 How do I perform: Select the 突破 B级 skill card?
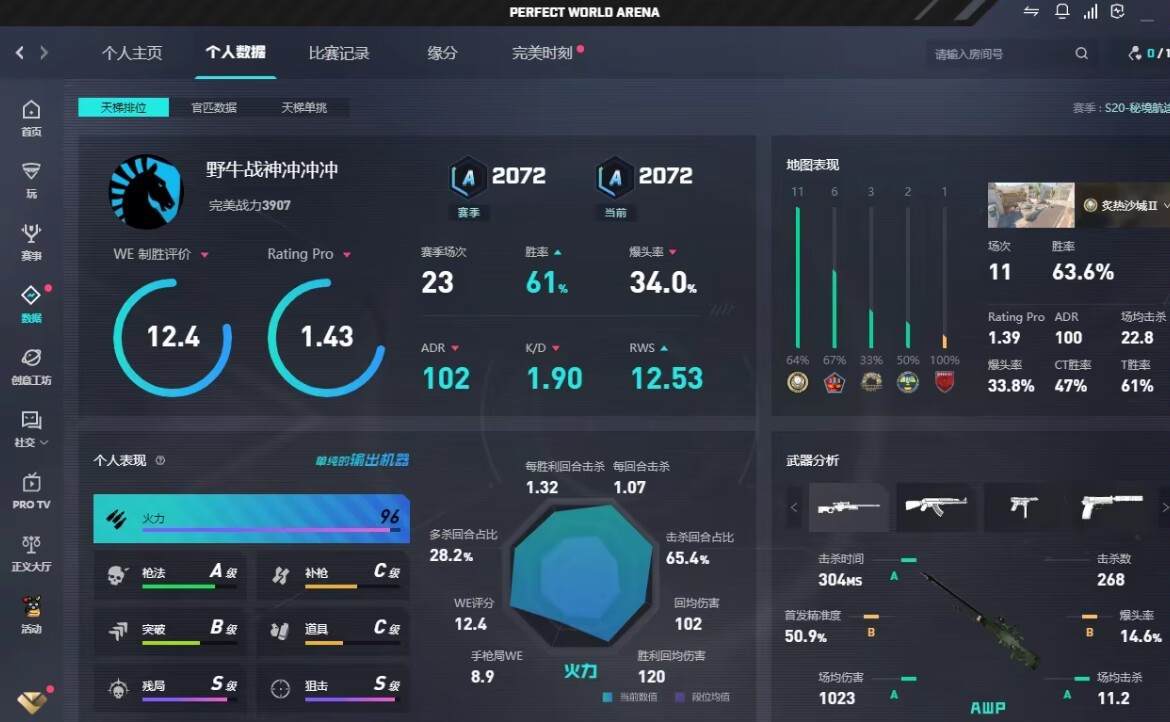click(x=169, y=630)
